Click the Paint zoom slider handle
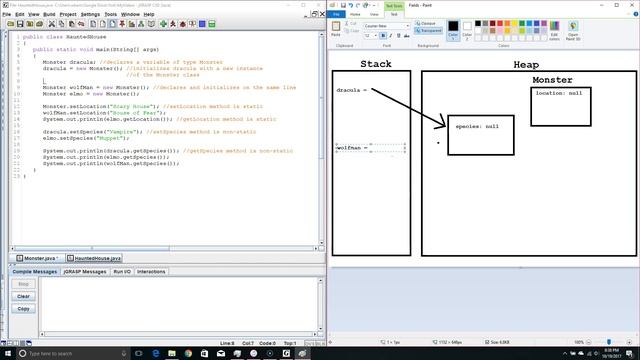640x360 pixels. pyautogui.click(x=609, y=342)
